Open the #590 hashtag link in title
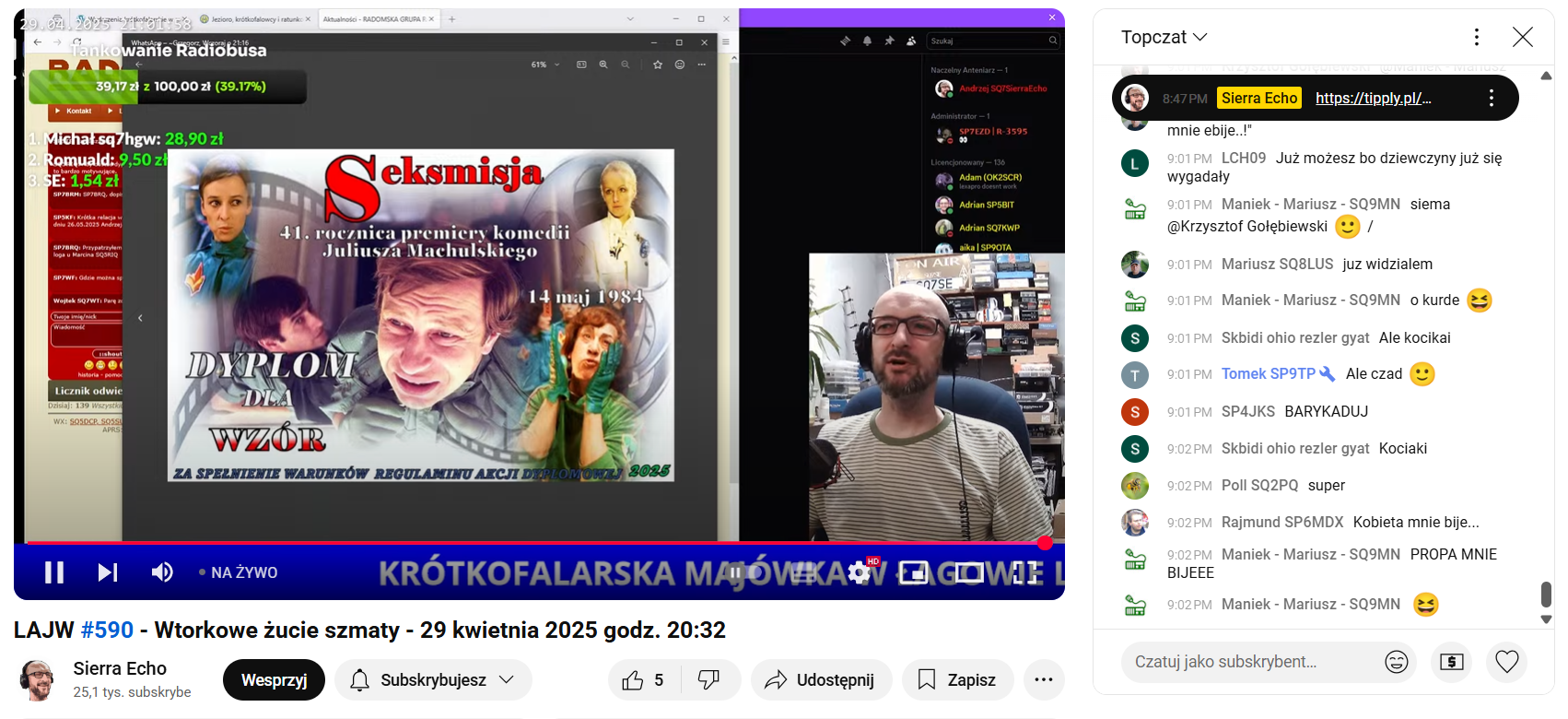Screen dimensions: 1568x719 [x=107, y=631]
